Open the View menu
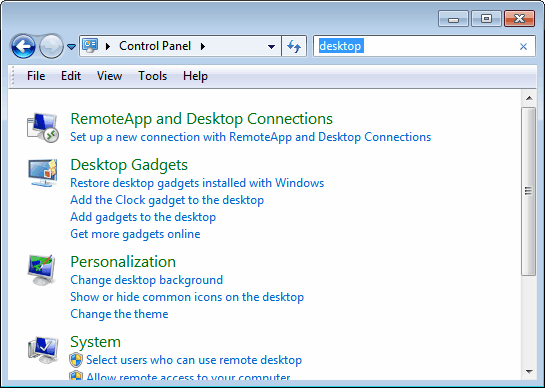Viewport: 545px width, 388px height. point(109,76)
